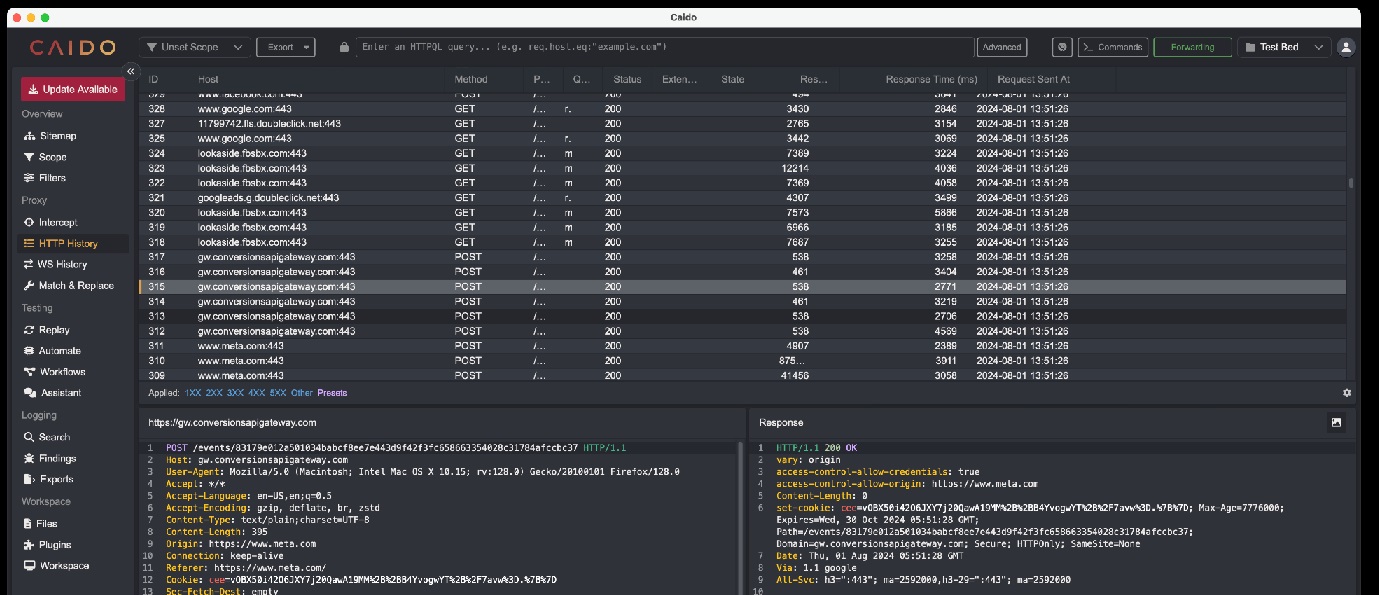Toggle the Forwarding intercept status button
The image size is (1379, 595).
[1192, 47]
